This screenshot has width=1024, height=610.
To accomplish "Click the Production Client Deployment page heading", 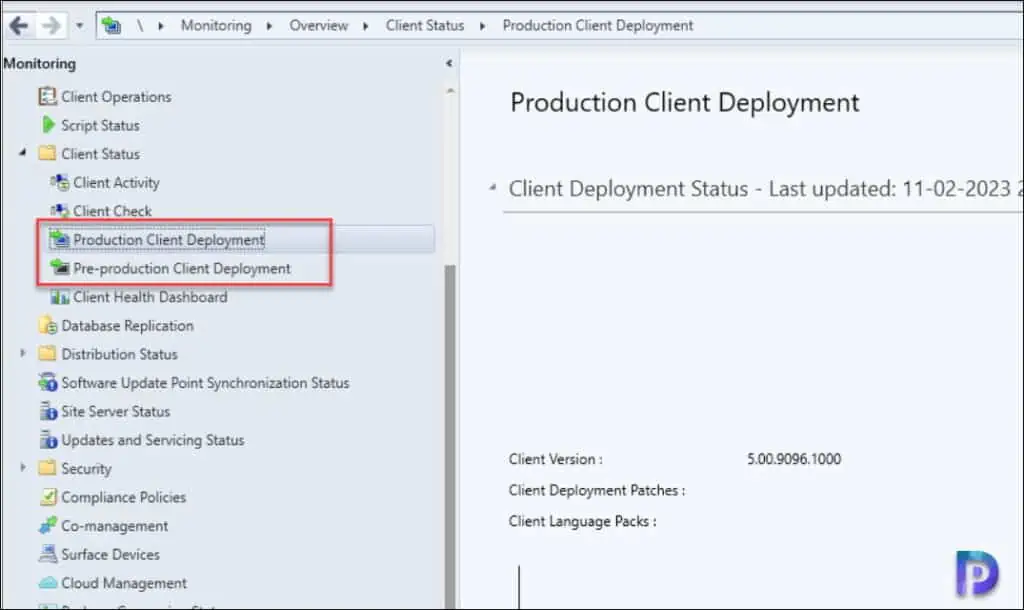I will 684,103.
